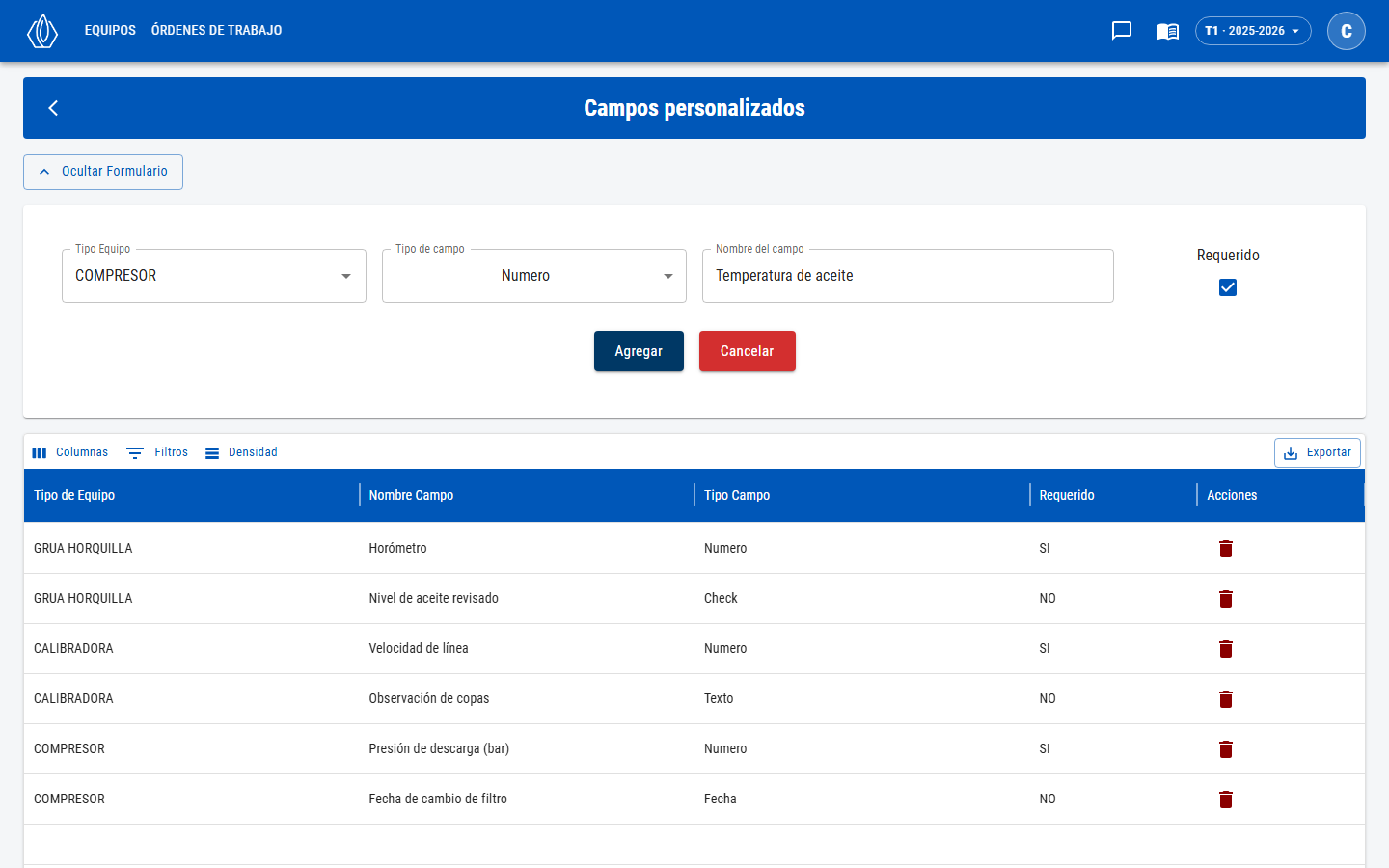Export table with Exportar button
Image resolution: width=1389 pixels, height=868 pixels.
pos(1318,452)
